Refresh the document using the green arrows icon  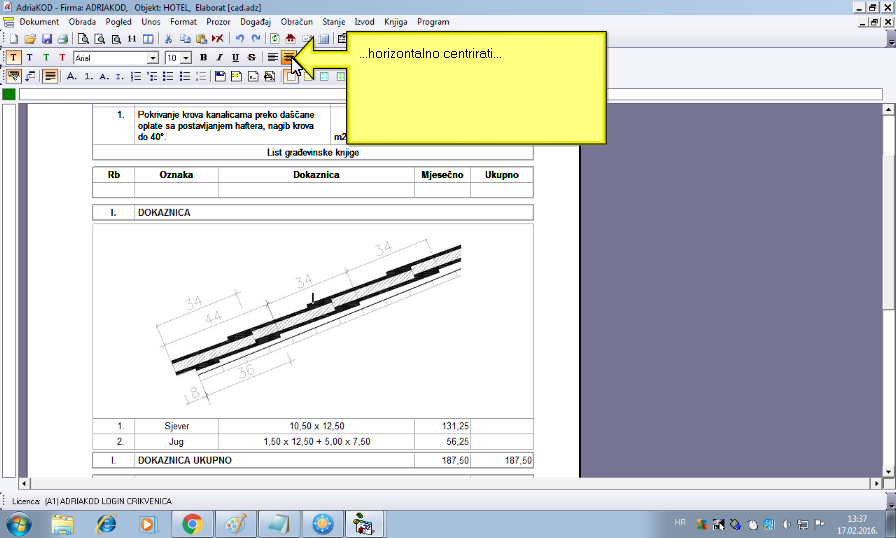[274, 39]
